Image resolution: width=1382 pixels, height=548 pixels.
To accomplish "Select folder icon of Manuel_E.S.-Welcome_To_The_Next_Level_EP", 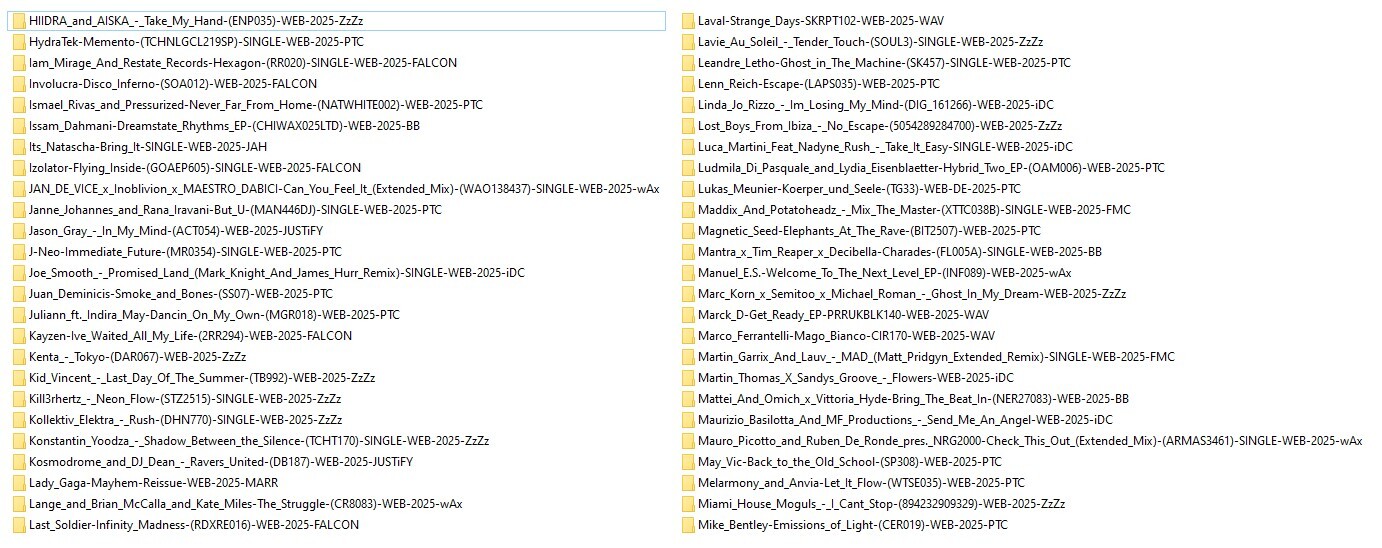I will [688, 273].
